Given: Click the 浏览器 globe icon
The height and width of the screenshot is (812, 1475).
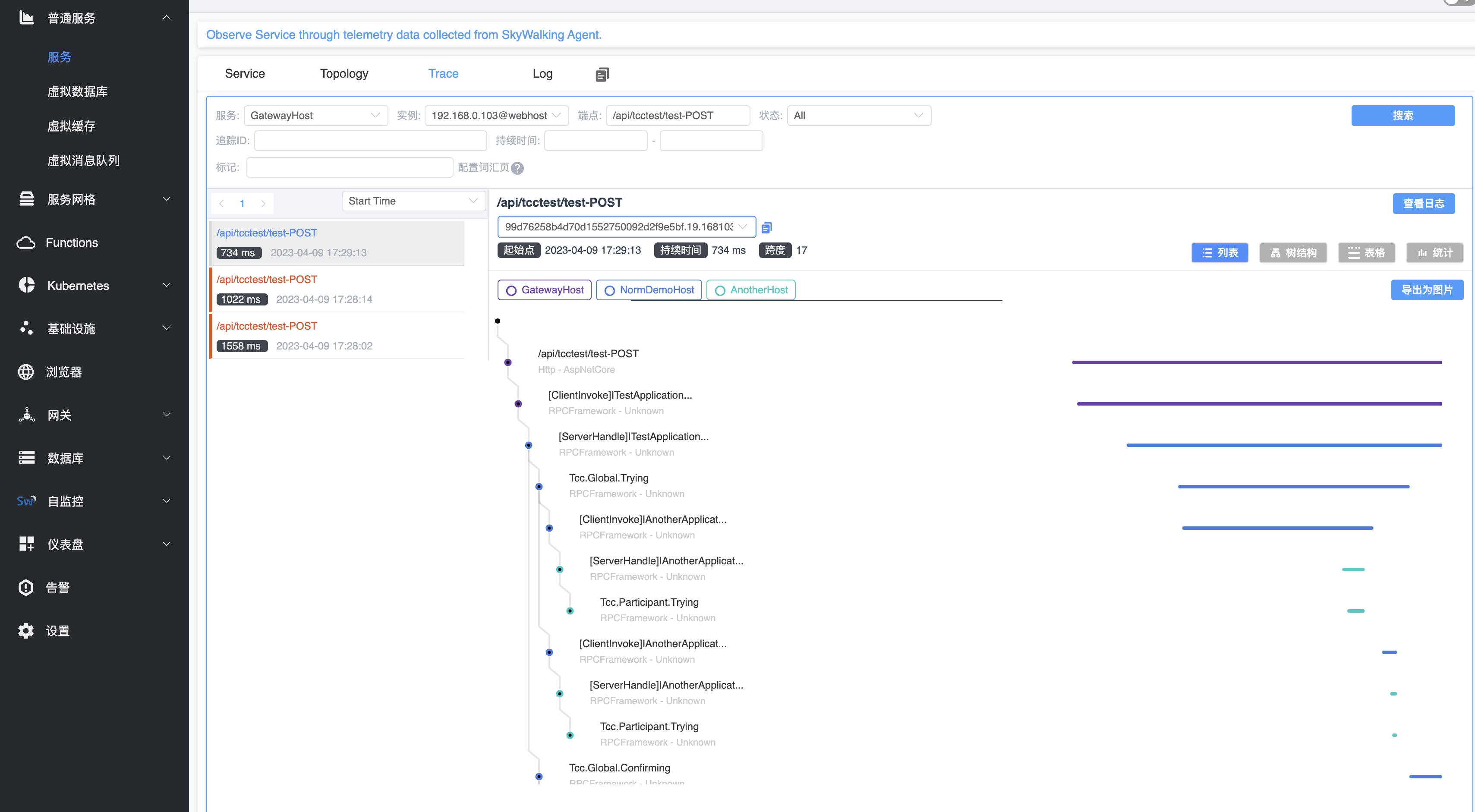Looking at the screenshot, I should [26, 371].
